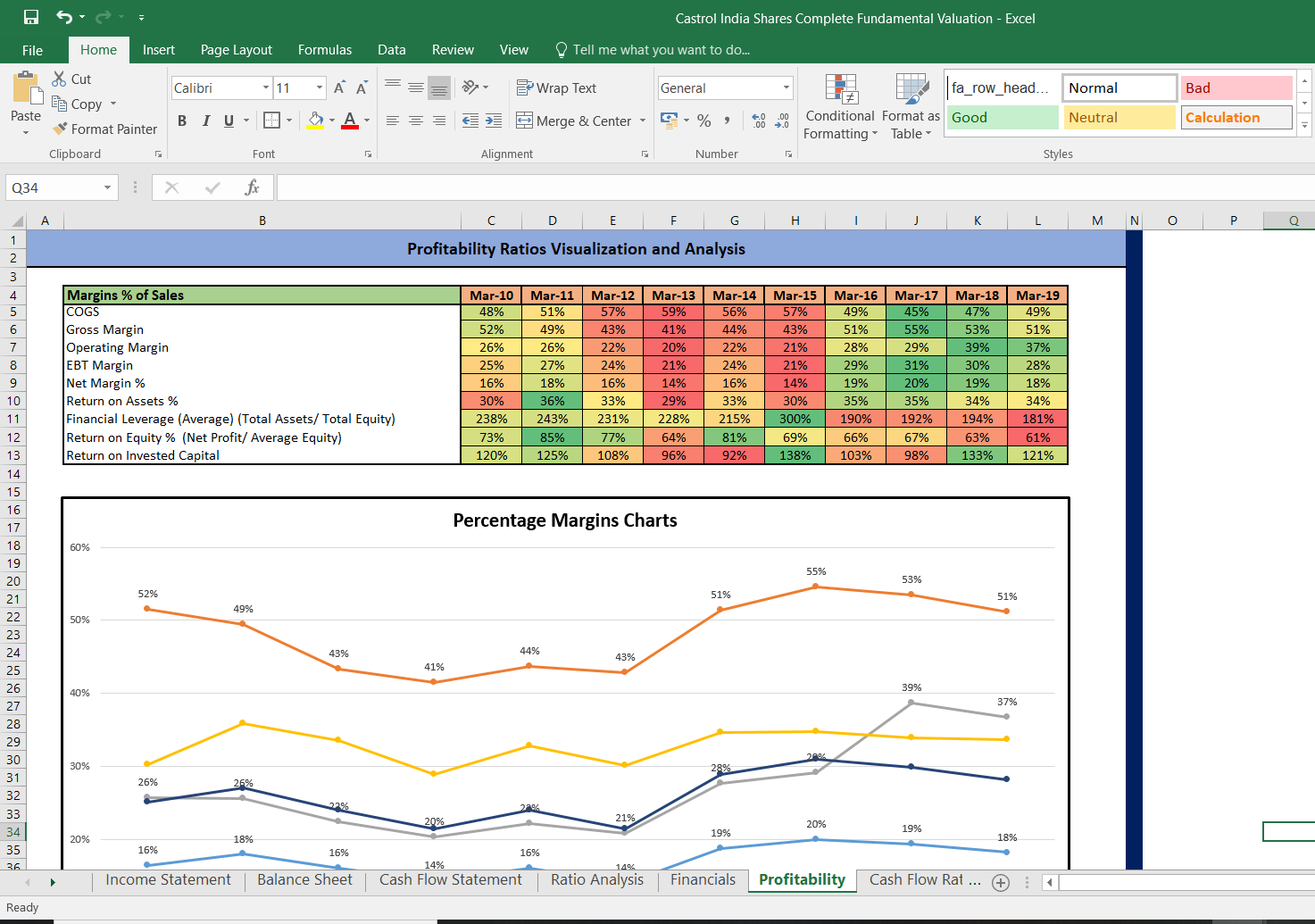
Task: Apply yellow fill color bucket
Action: pyautogui.click(x=315, y=120)
